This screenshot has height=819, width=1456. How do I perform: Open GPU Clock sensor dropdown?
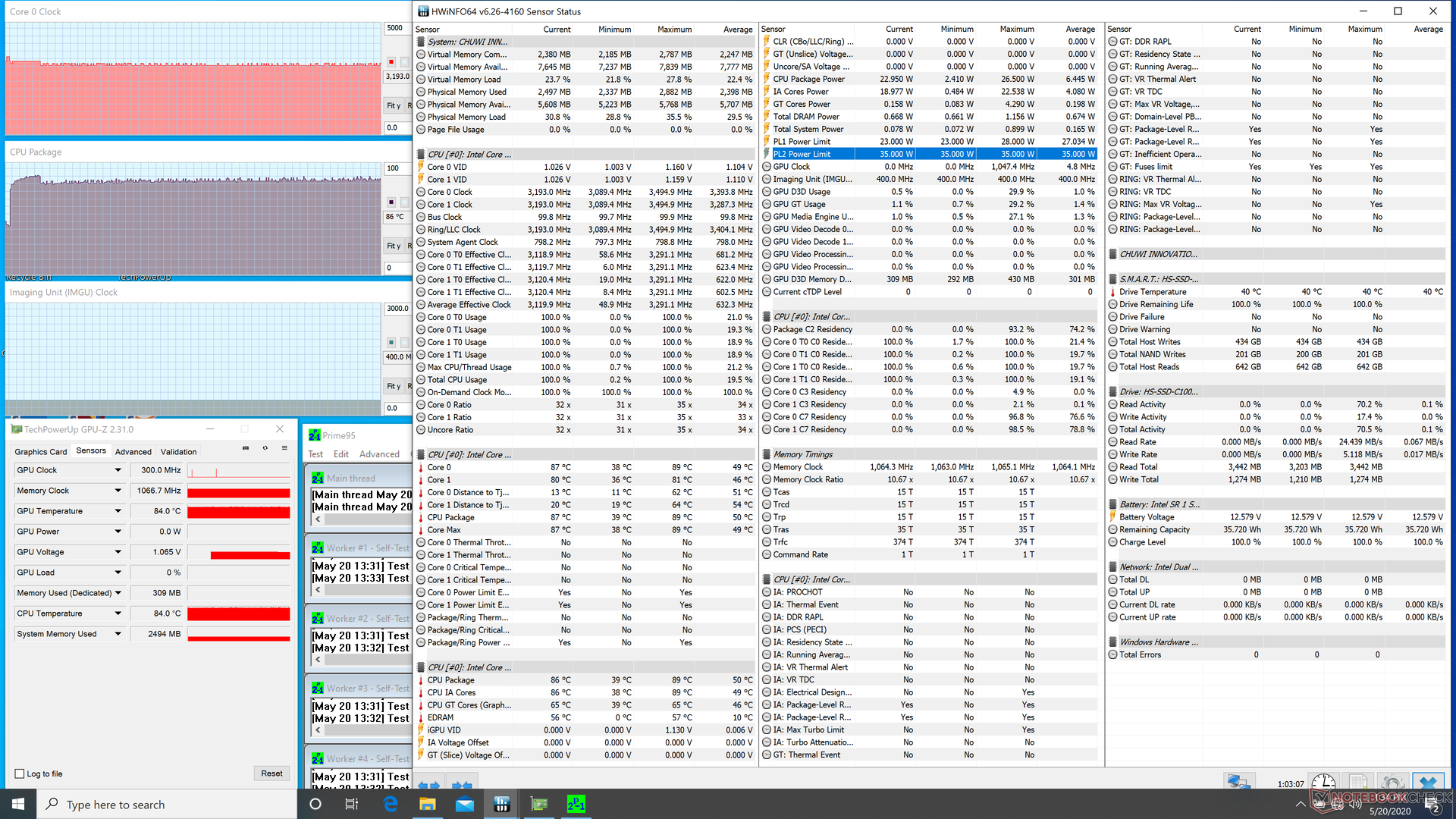click(x=118, y=470)
